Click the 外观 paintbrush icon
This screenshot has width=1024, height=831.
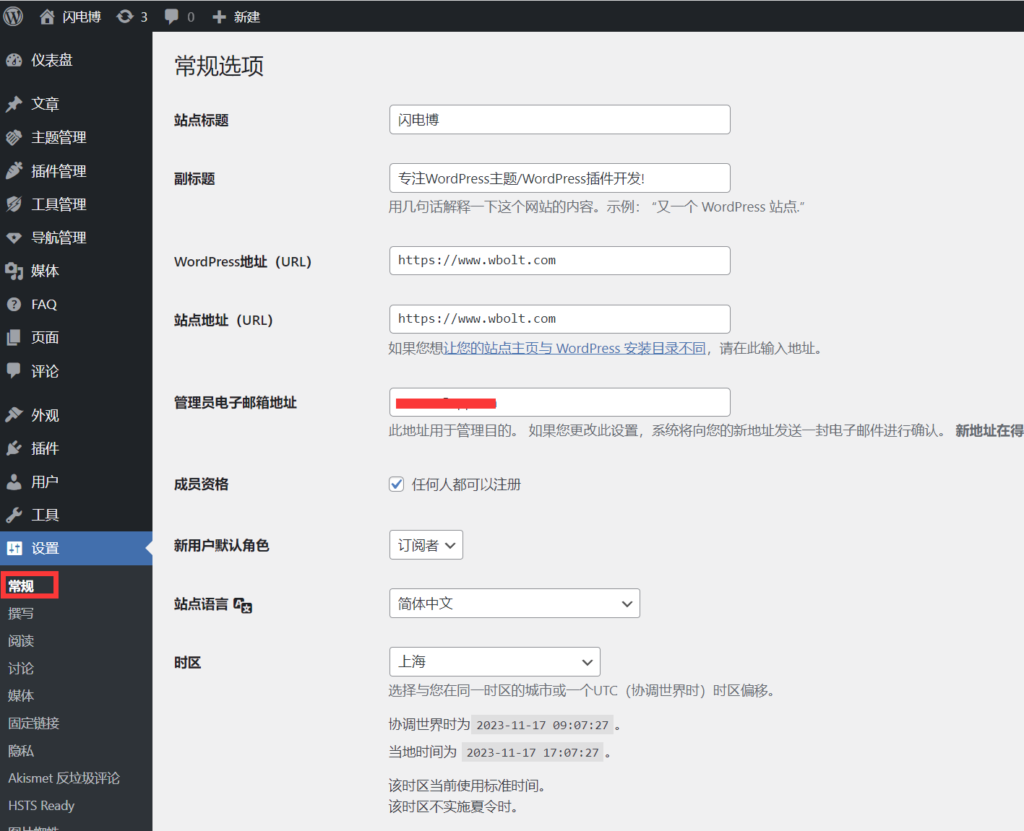tap(14, 415)
